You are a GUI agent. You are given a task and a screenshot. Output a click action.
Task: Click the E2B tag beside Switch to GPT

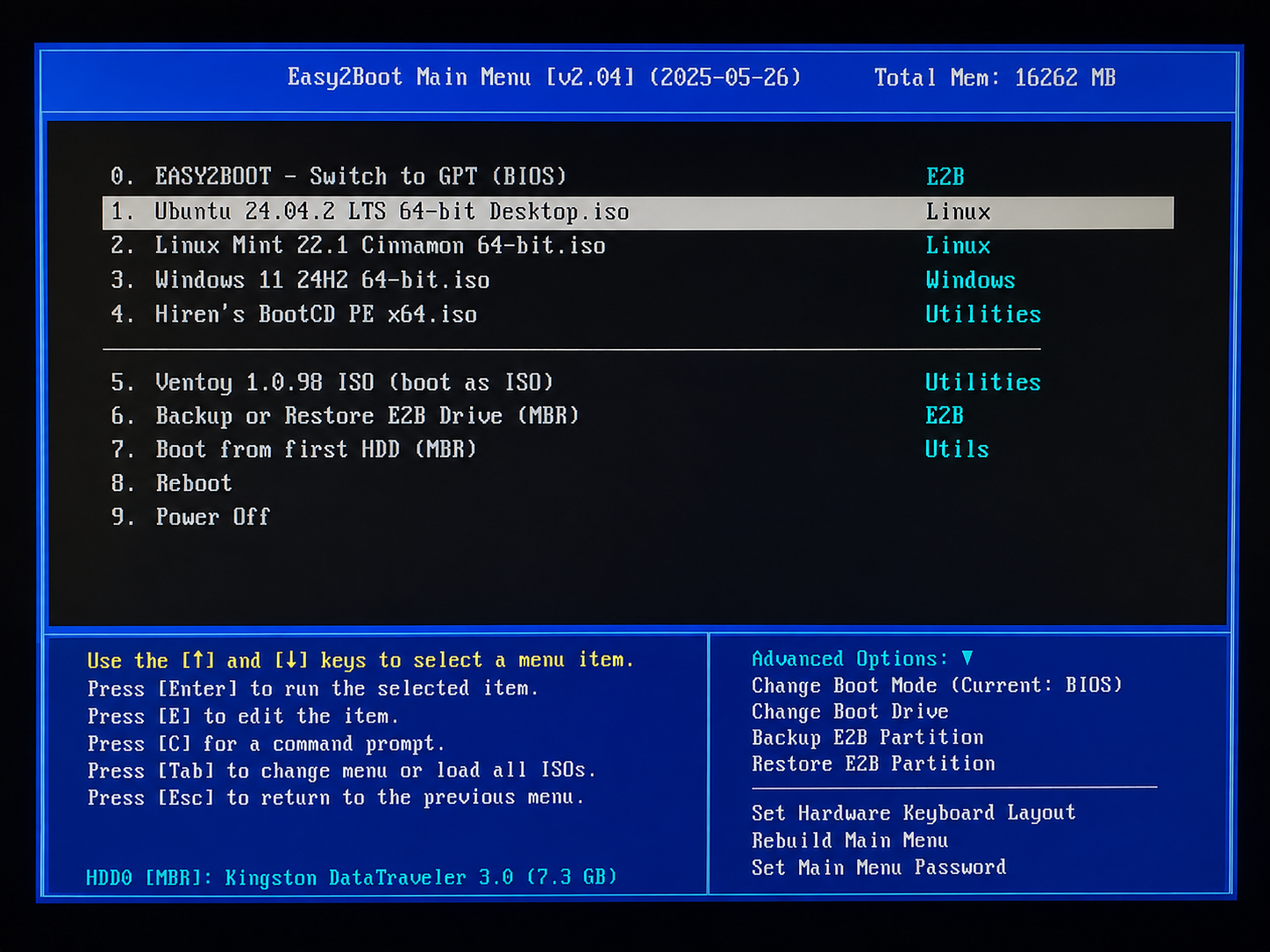point(945,176)
